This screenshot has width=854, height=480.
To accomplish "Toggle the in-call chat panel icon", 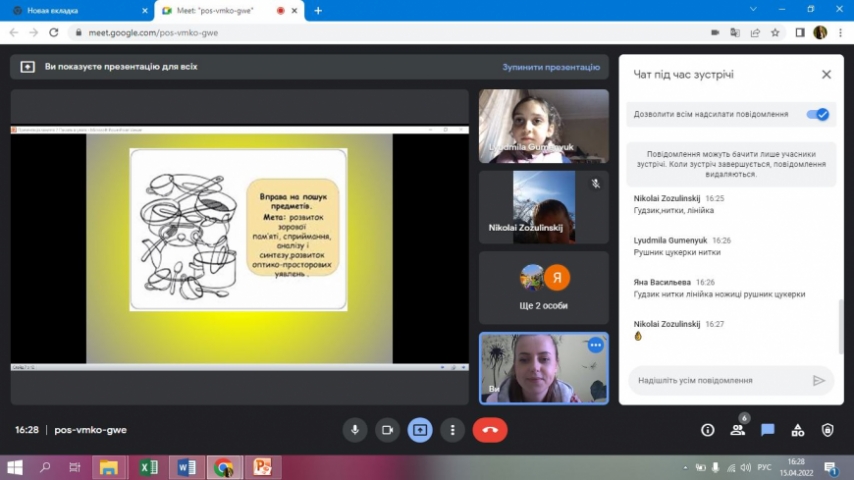I will pos(767,430).
